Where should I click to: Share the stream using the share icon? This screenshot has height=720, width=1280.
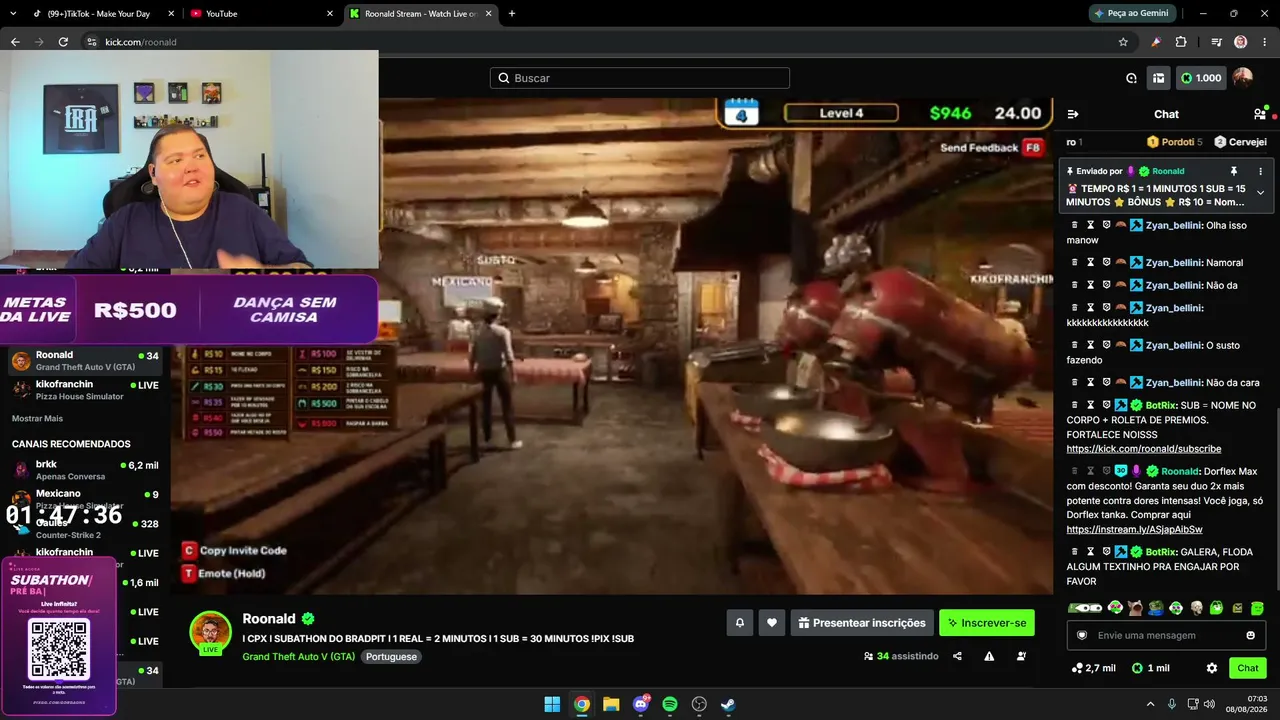point(957,656)
